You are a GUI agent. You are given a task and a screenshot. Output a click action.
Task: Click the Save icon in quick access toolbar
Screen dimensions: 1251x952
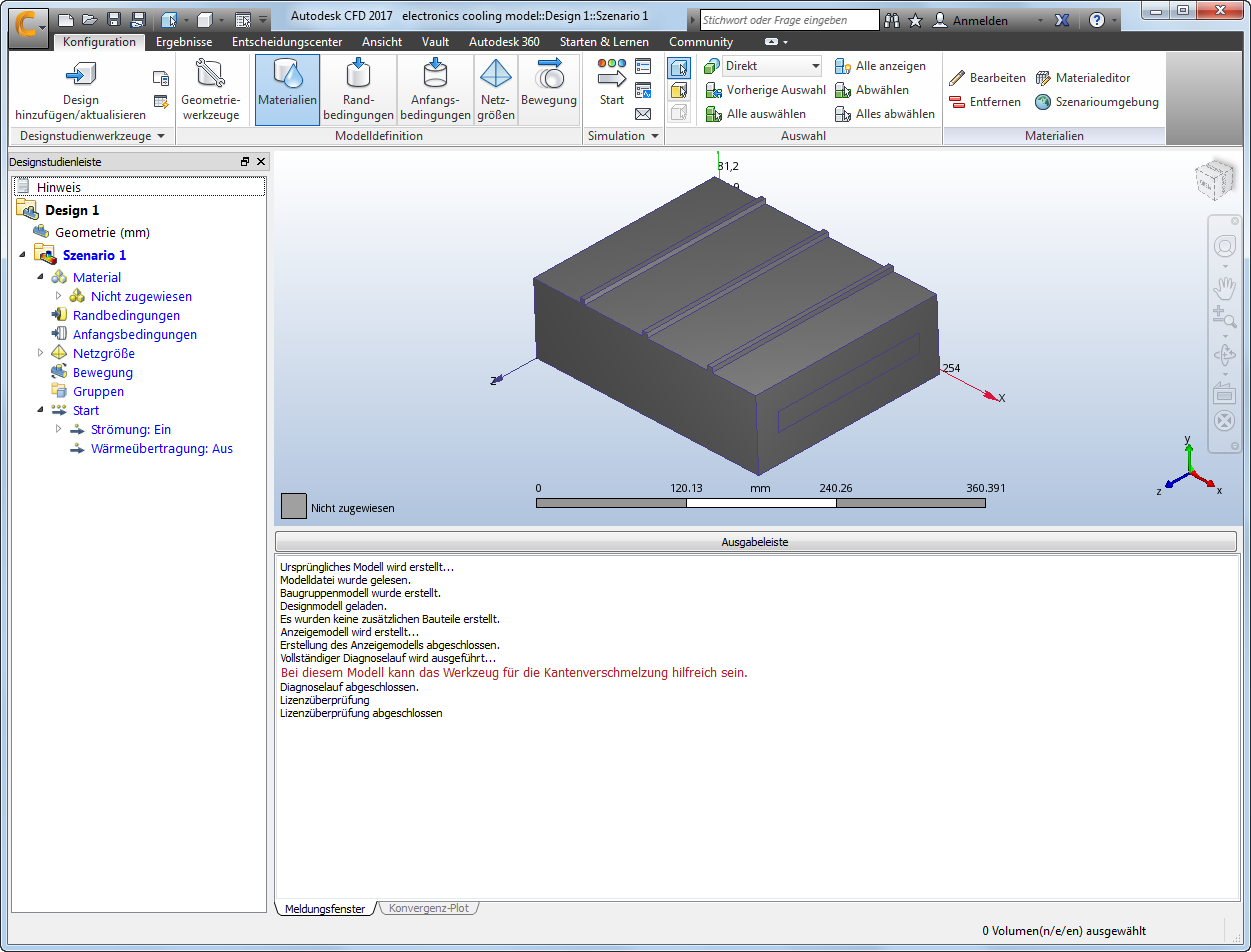113,19
